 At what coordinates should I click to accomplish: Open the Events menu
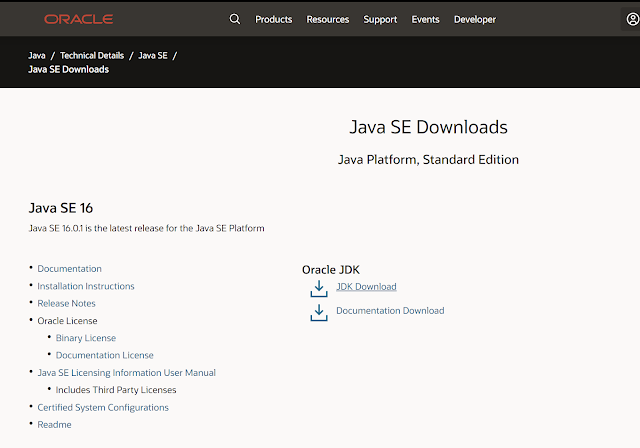(425, 19)
